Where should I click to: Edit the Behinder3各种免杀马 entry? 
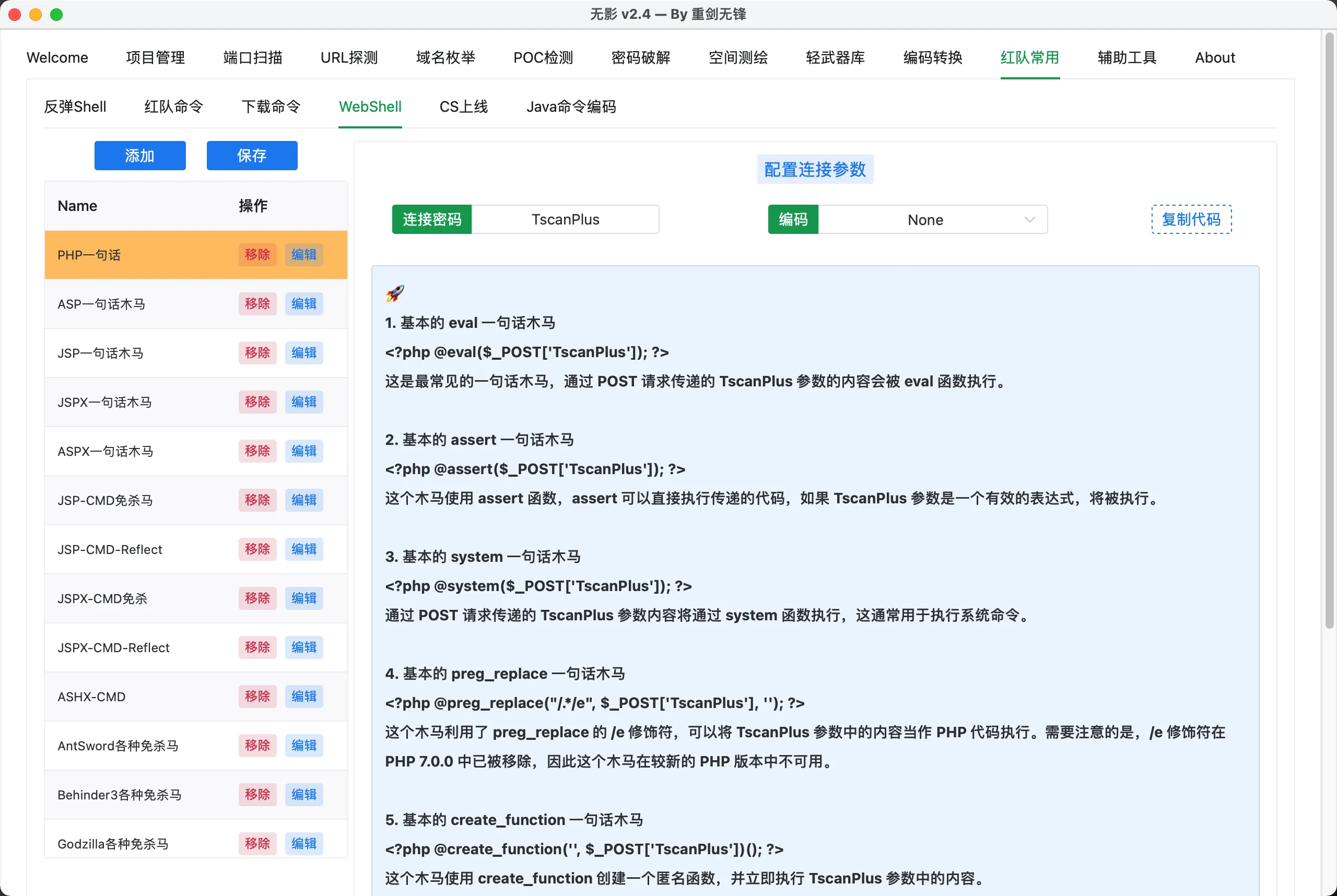tap(303, 794)
